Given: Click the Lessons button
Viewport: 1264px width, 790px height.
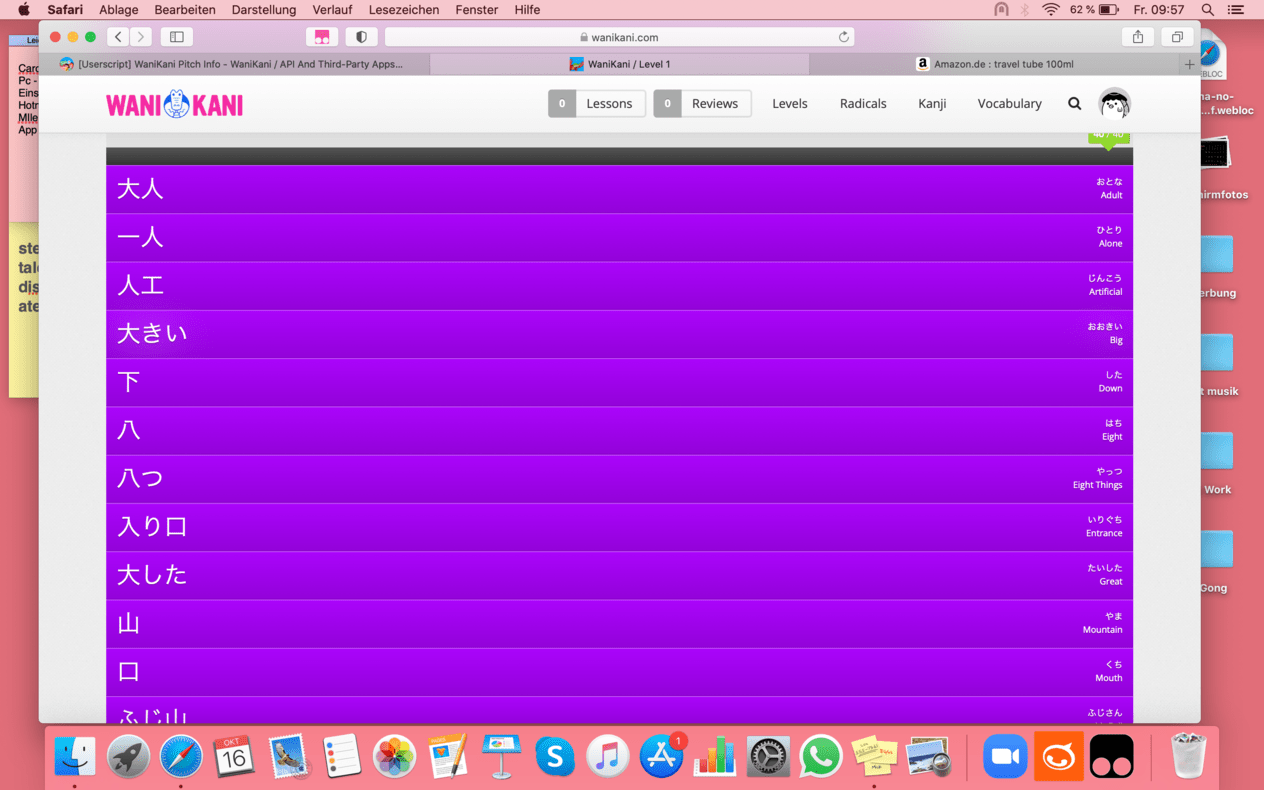Looking at the screenshot, I should pyautogui.click(x=597, y=103).
